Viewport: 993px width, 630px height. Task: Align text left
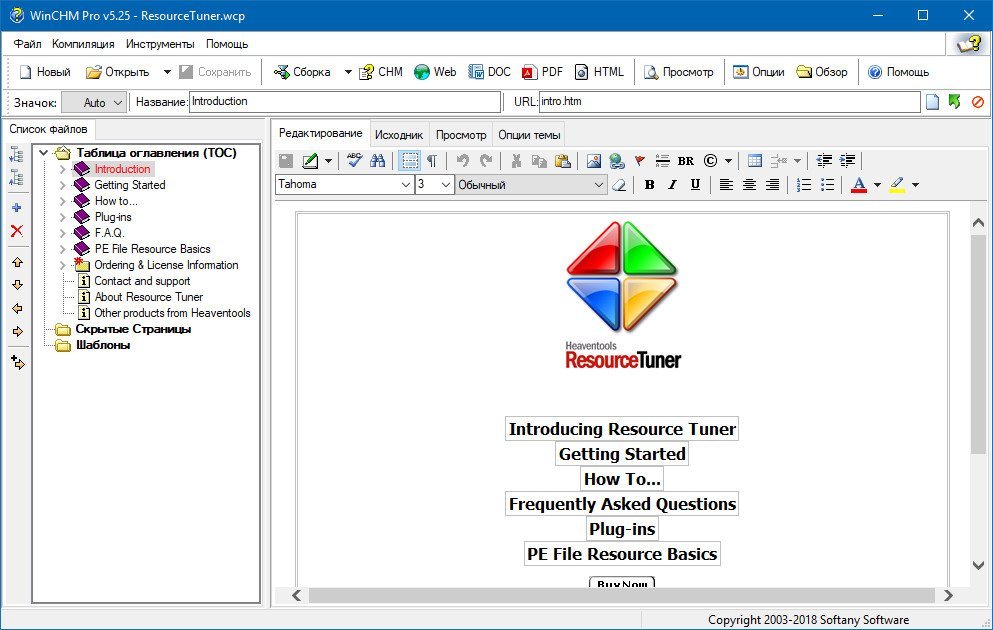(726, 185)
